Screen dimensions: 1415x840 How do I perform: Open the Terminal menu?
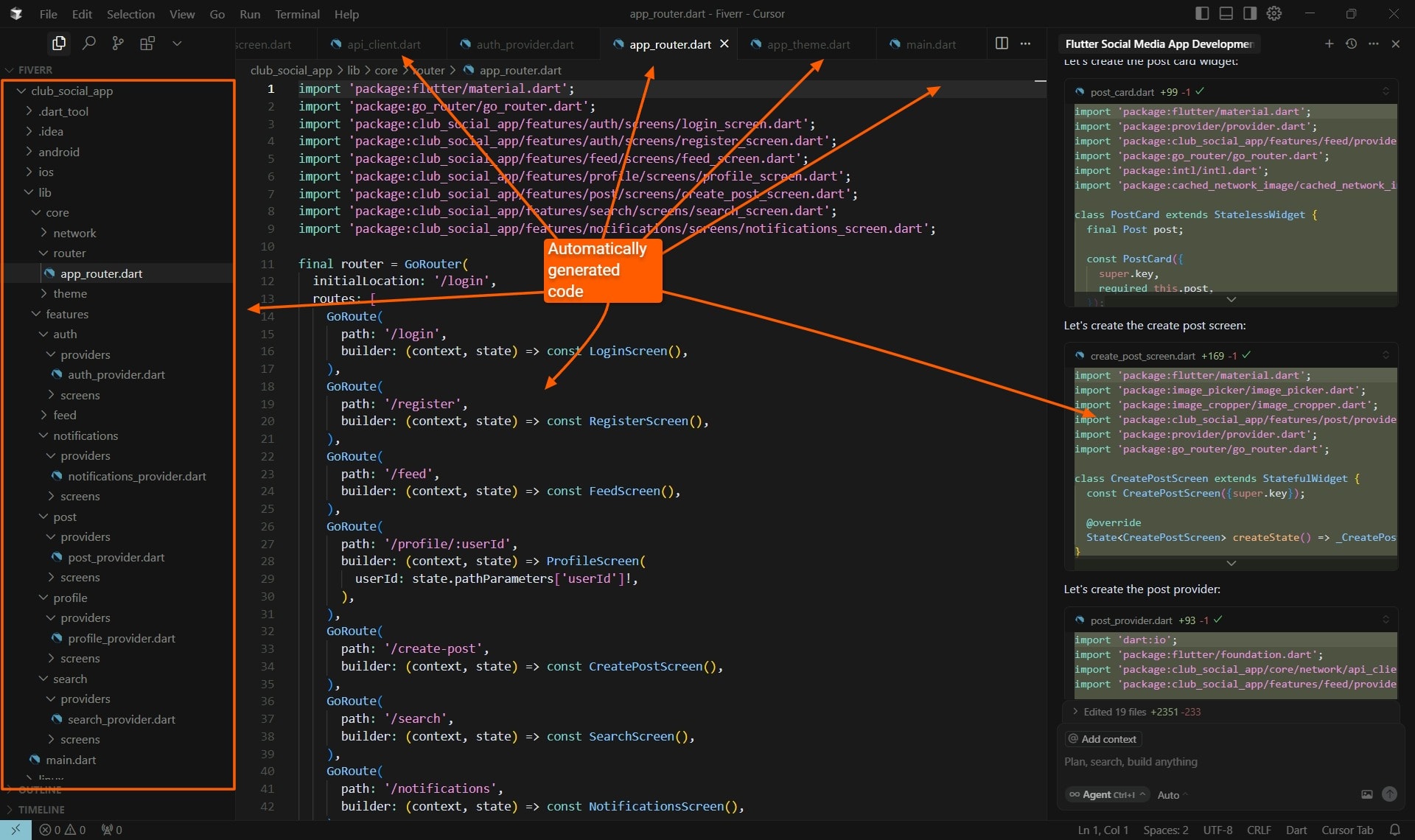tap(297, 14)
